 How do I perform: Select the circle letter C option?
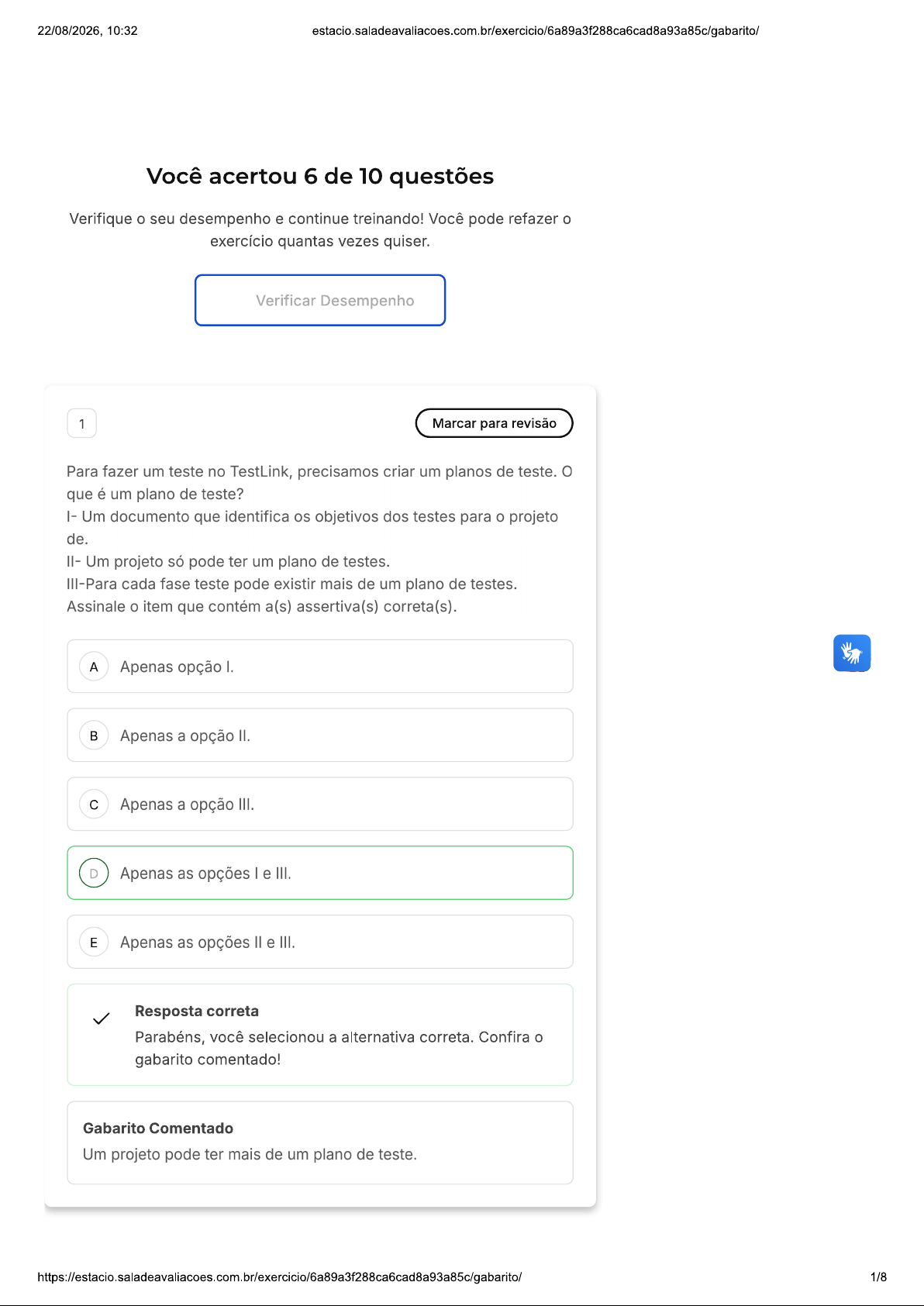pos(94,805)
